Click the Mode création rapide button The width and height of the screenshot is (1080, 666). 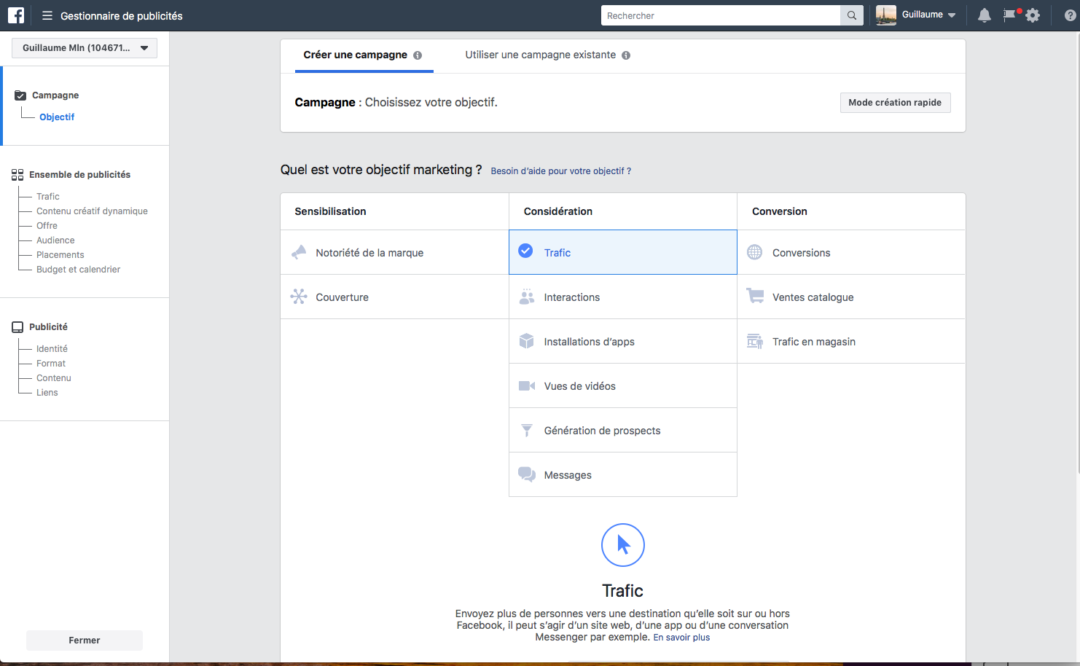click(x=894, y=102)
